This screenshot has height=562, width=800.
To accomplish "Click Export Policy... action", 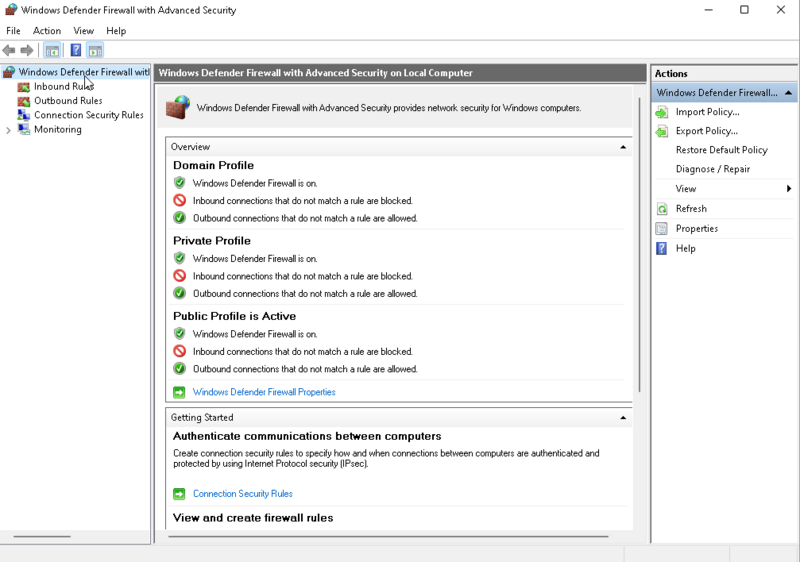I will (707, 131).
